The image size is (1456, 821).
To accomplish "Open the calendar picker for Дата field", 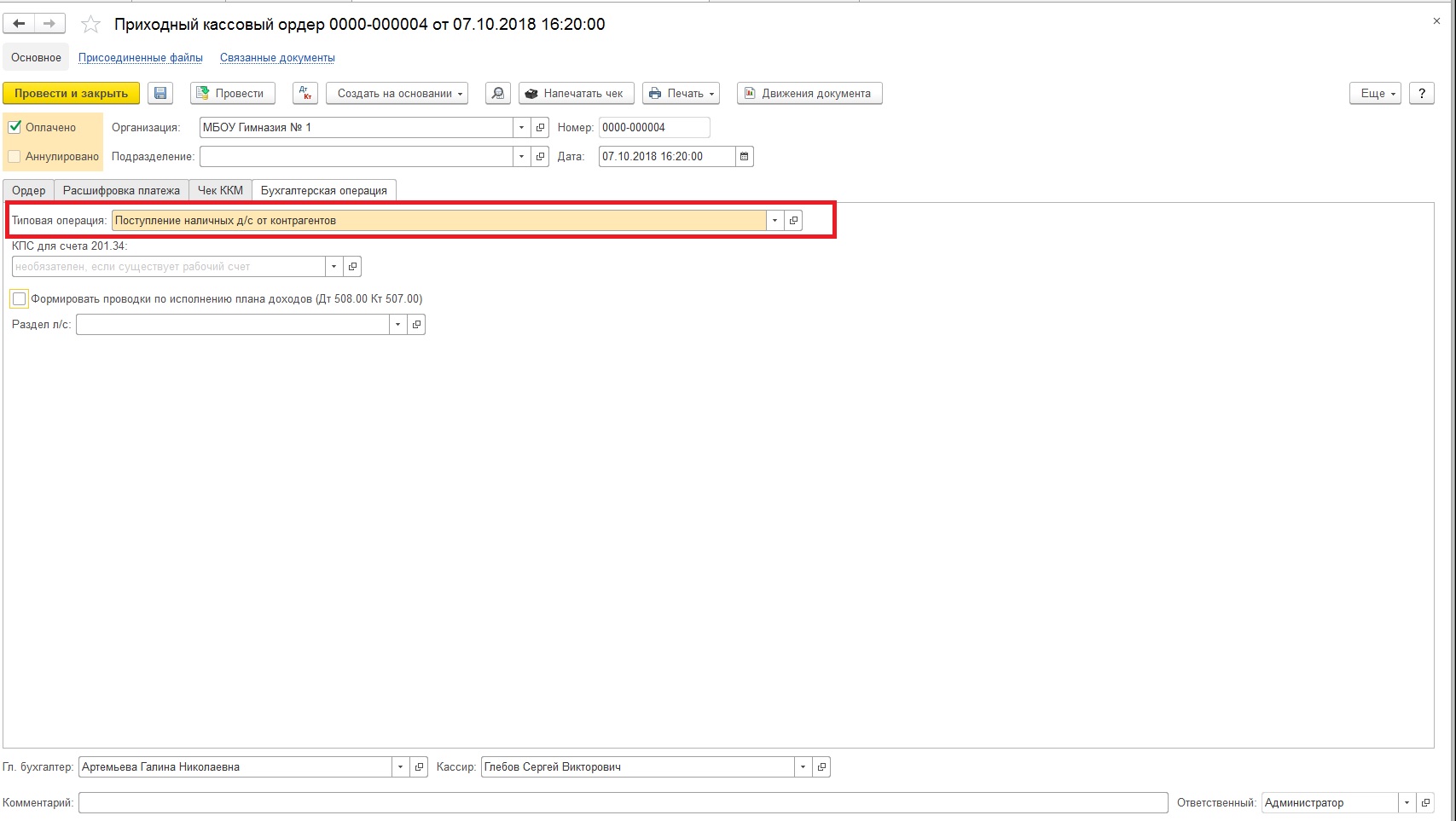I will (744, 157).
